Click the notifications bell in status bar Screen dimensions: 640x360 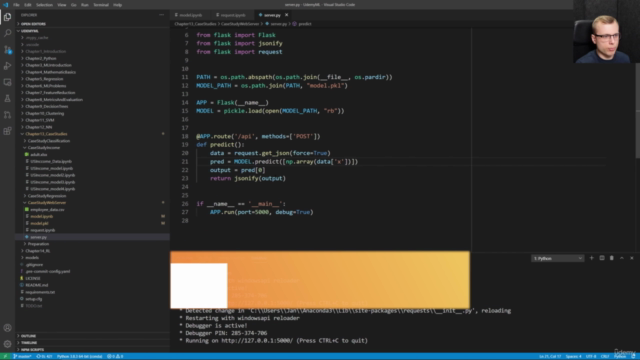633,356
